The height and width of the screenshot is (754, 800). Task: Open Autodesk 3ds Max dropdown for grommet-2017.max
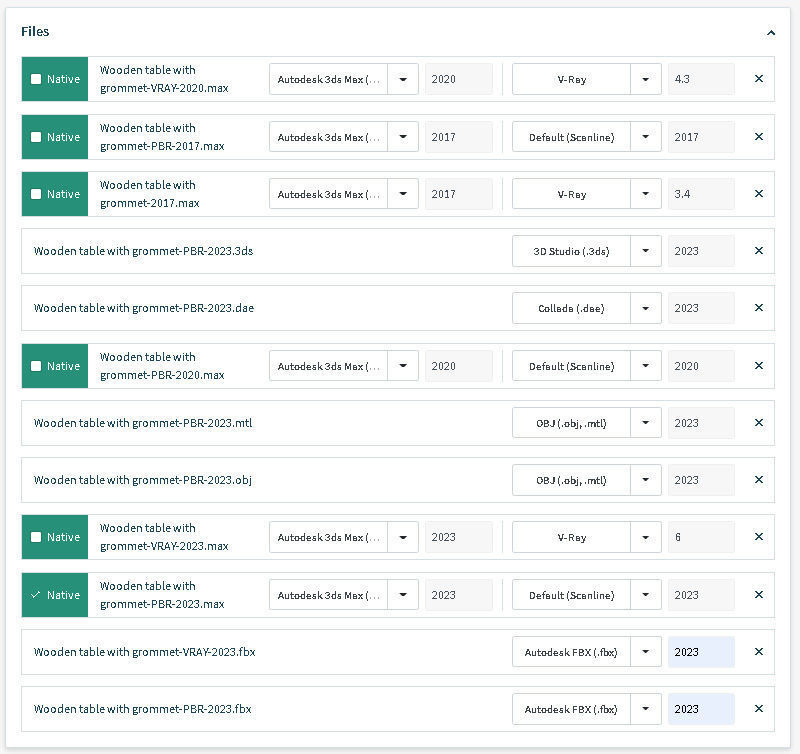pyautogui.click(x=403, y=194)
